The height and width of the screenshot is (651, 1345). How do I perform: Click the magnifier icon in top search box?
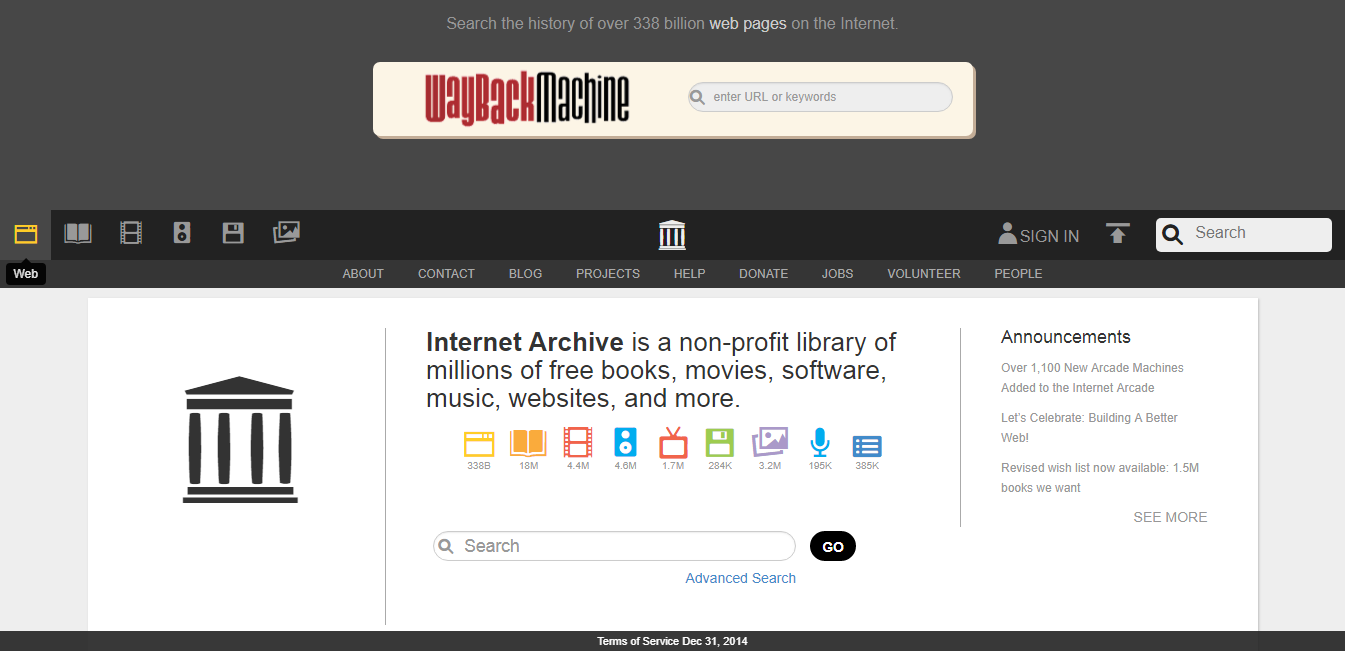[1173, 235]
